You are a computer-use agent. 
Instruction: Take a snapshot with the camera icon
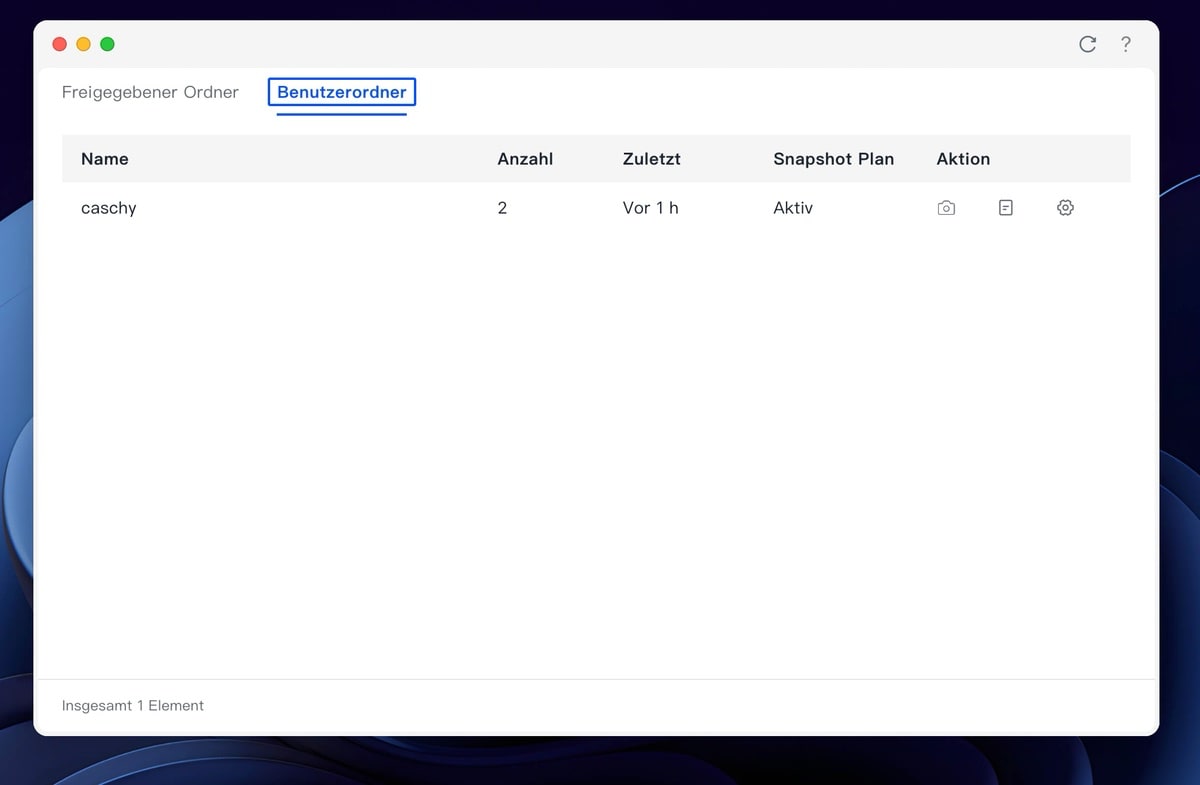[x=946, y=208]
